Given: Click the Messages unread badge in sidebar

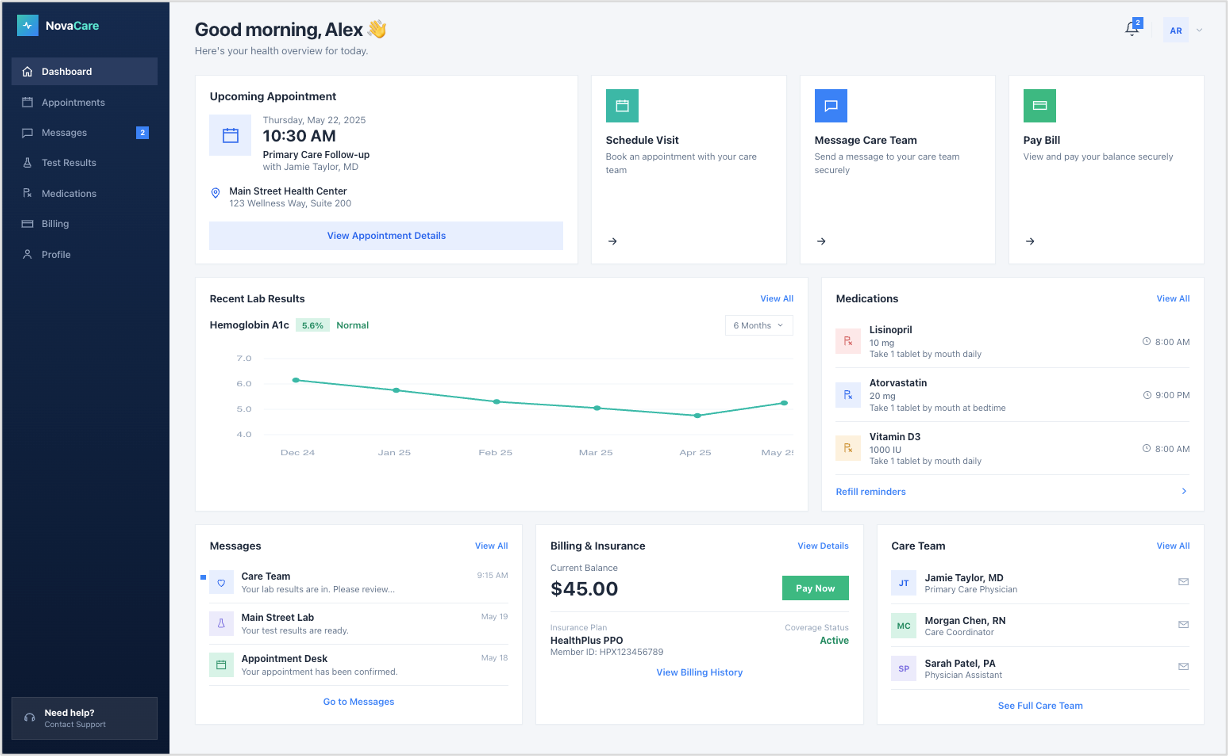Looking at the screenshot, I should (x=142, y=132).
